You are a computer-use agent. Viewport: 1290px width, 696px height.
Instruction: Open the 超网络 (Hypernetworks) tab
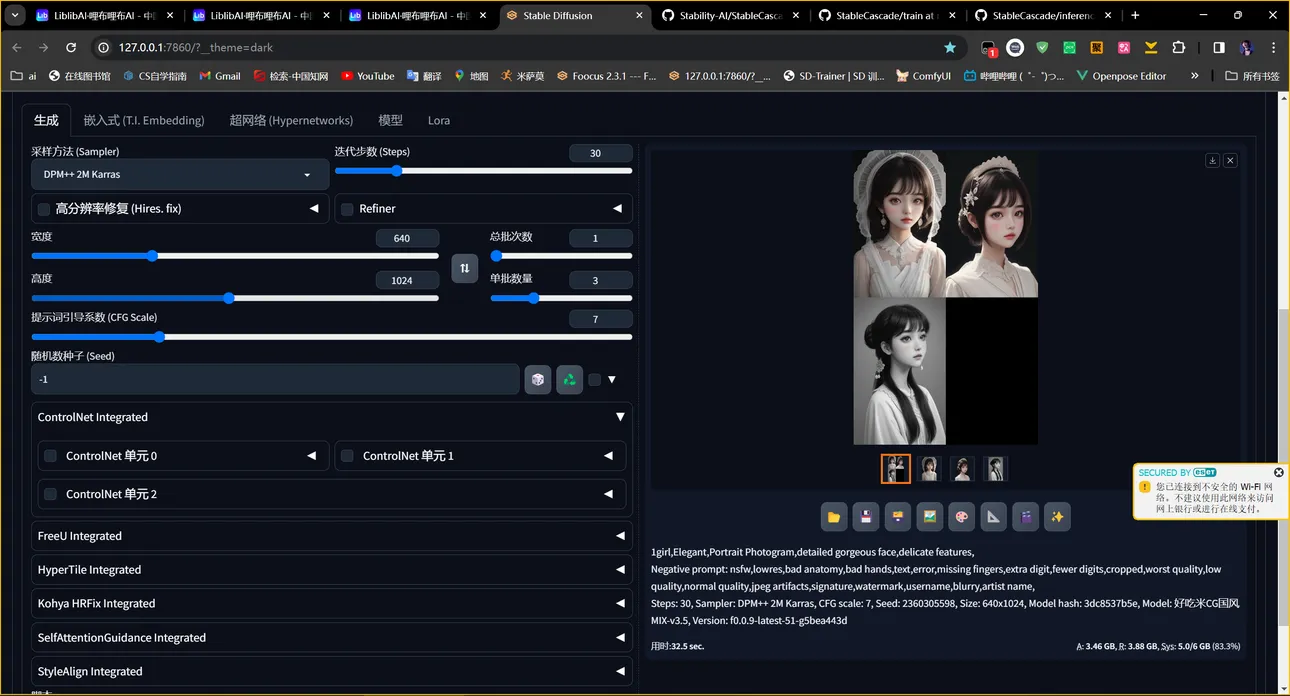pos(291,120)
